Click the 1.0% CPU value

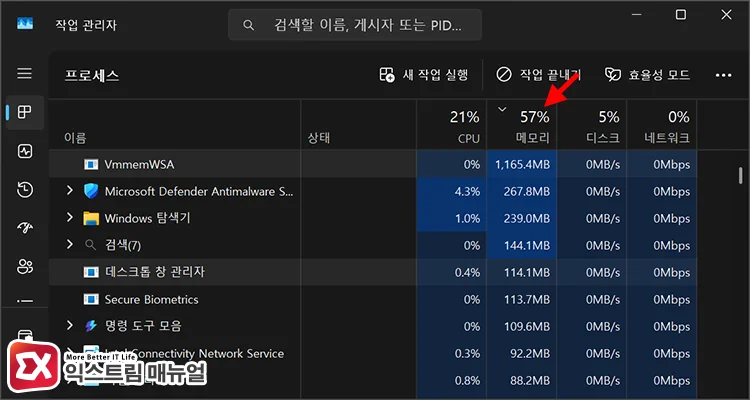coord(467,219)
